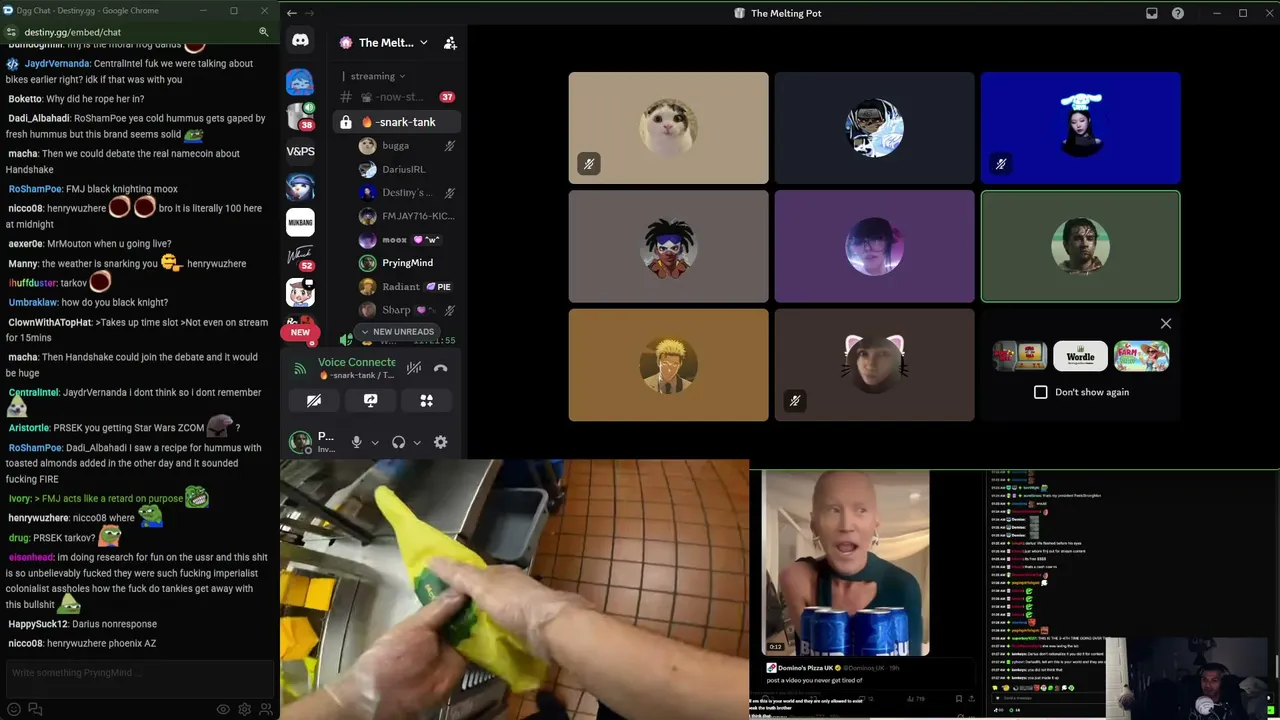Open the server icon with 52 badge

[x=300, y=257]
